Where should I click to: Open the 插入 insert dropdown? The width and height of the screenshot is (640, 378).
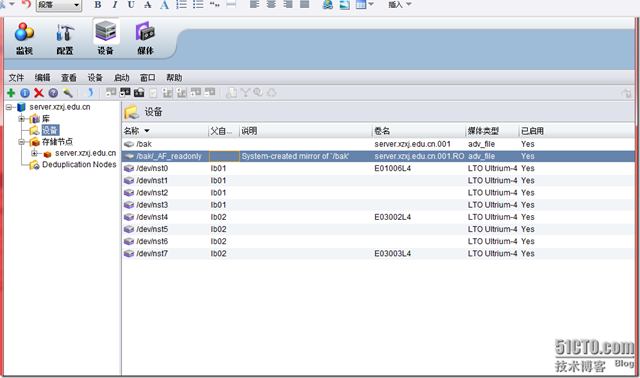tap(399, 4)
